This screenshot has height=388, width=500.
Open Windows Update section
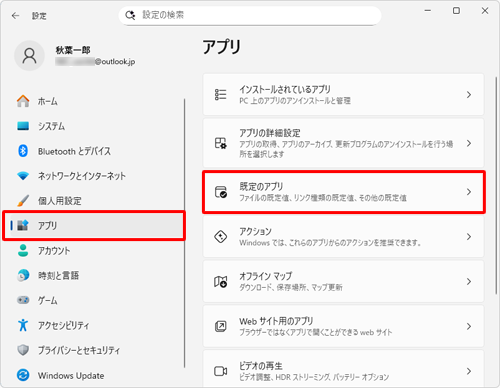[x=97, y=375]
